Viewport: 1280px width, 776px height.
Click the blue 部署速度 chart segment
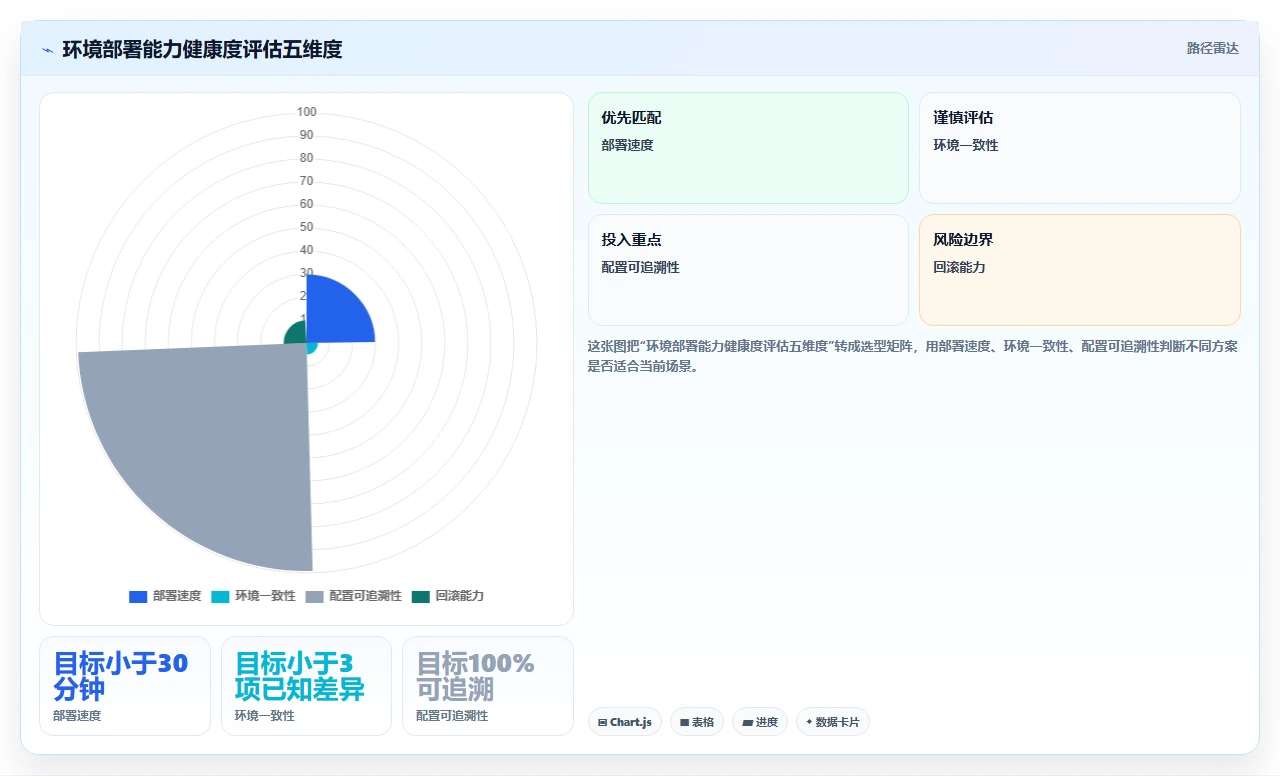pos(335,315)
